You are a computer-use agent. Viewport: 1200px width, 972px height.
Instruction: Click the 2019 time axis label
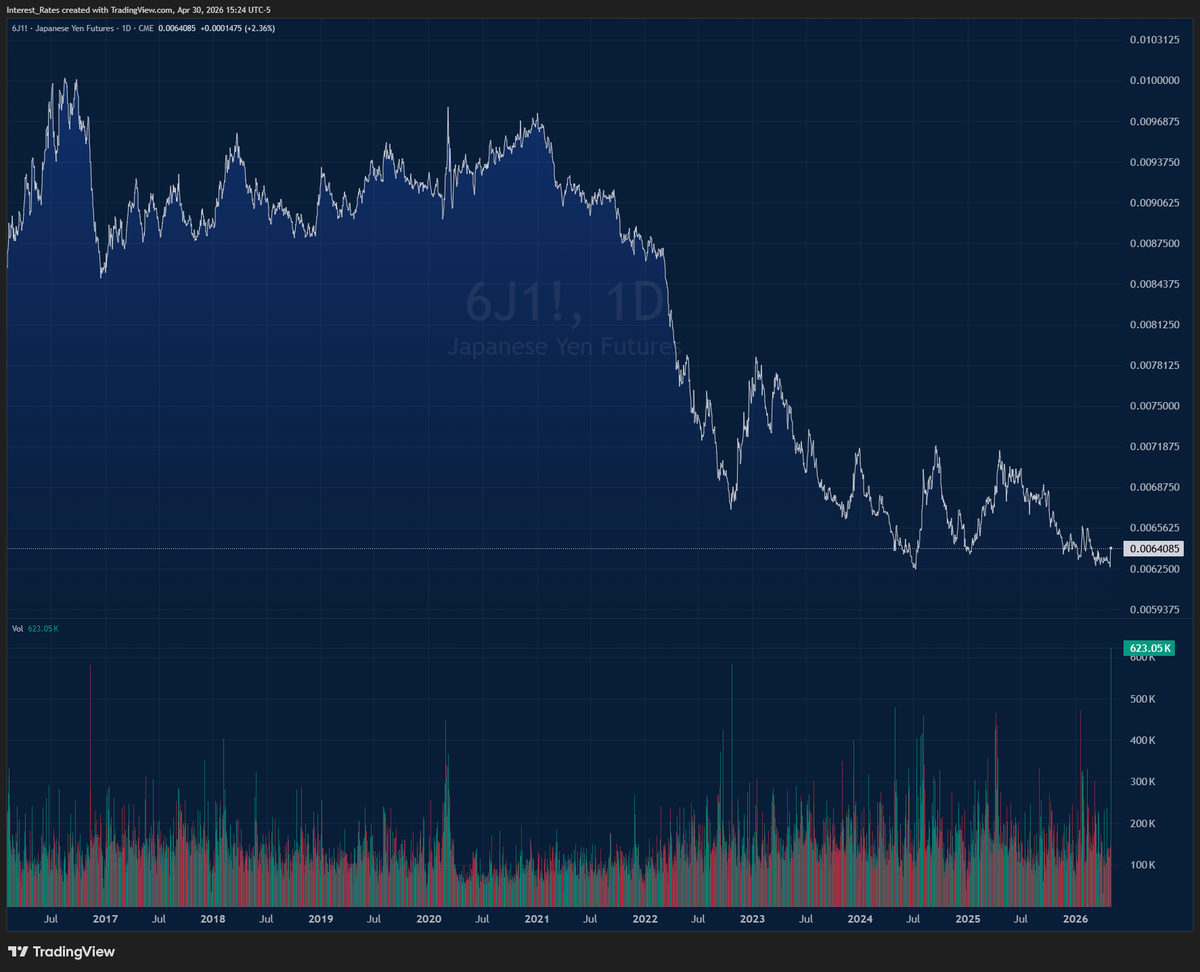coord(320,919)
